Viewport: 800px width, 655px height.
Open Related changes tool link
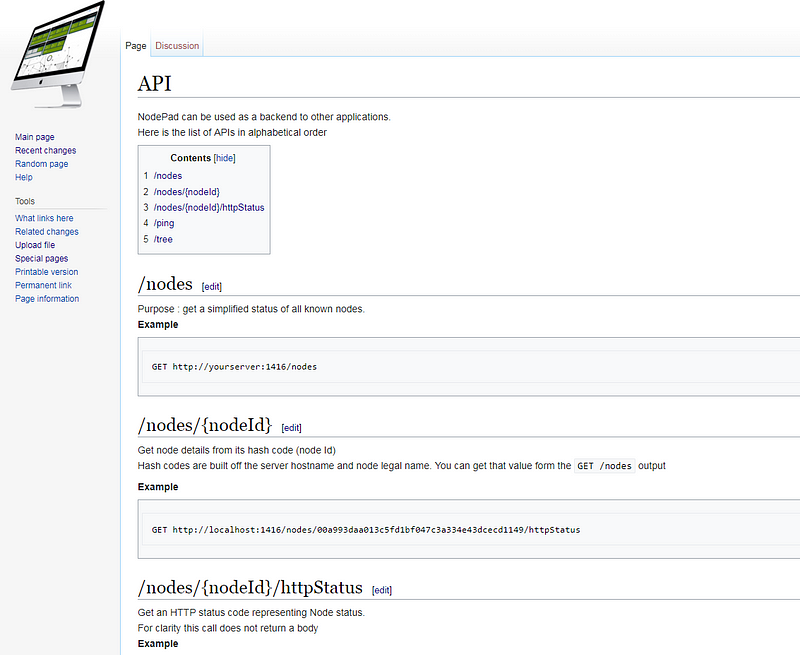click(46, 232)
